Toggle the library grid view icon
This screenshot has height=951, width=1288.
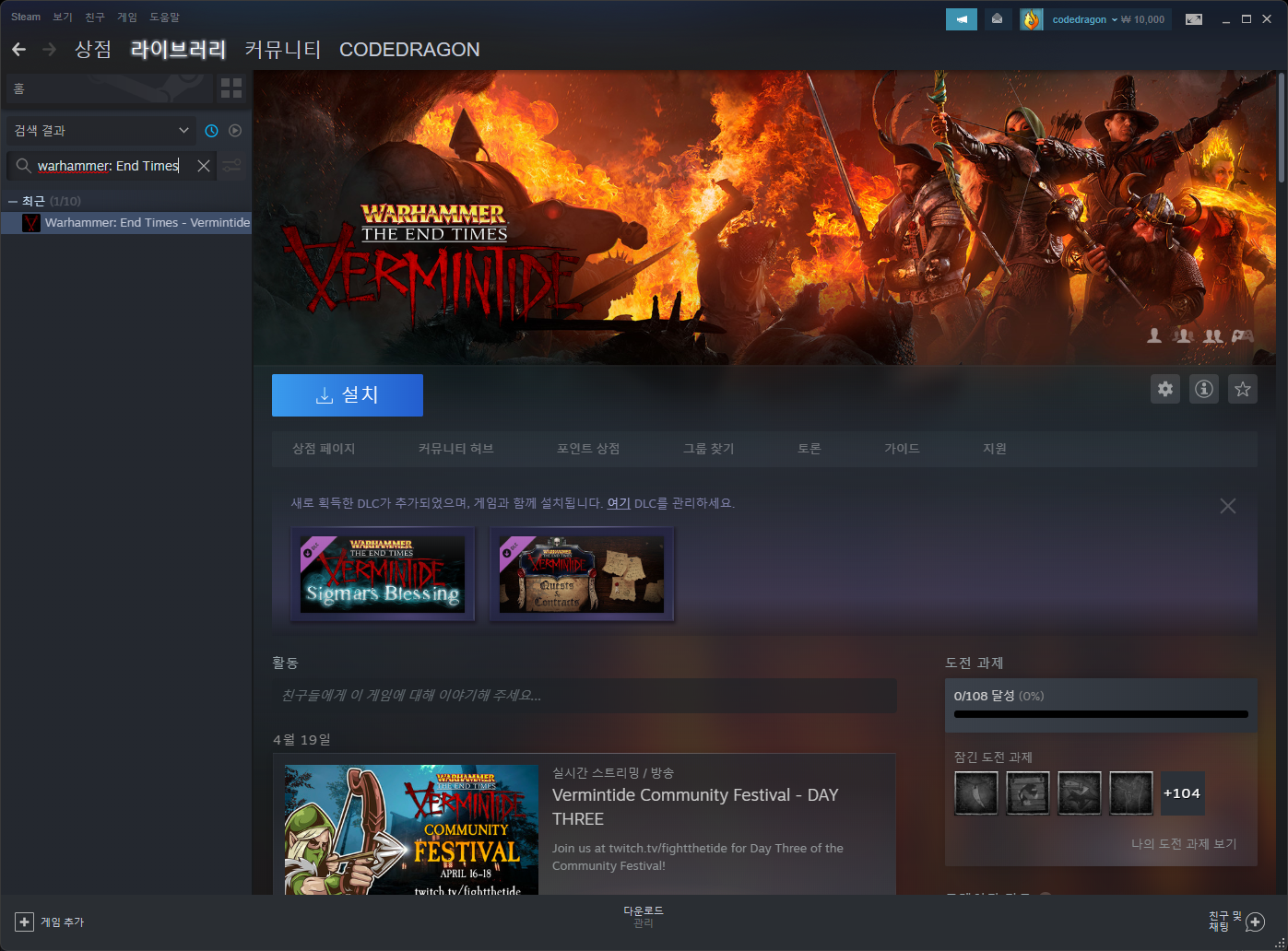coord(231,88)
